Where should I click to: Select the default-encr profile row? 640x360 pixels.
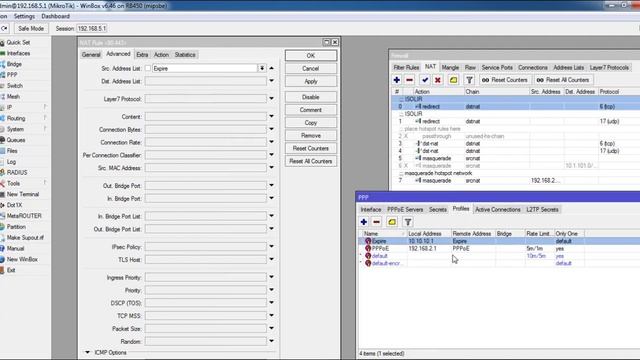(x=471, y=263)
